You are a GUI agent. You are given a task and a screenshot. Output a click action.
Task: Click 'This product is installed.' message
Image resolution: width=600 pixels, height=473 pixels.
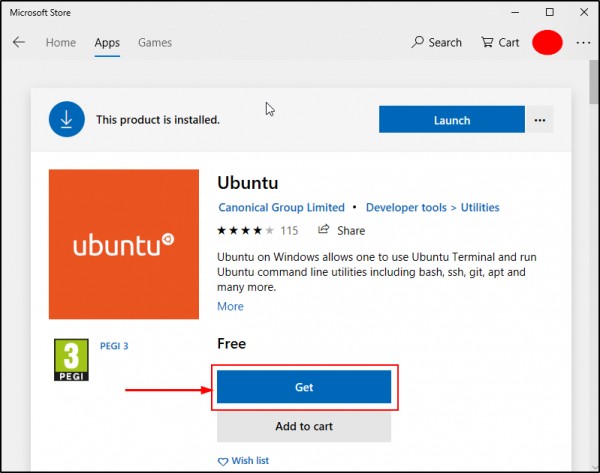(x=158, y=120)
